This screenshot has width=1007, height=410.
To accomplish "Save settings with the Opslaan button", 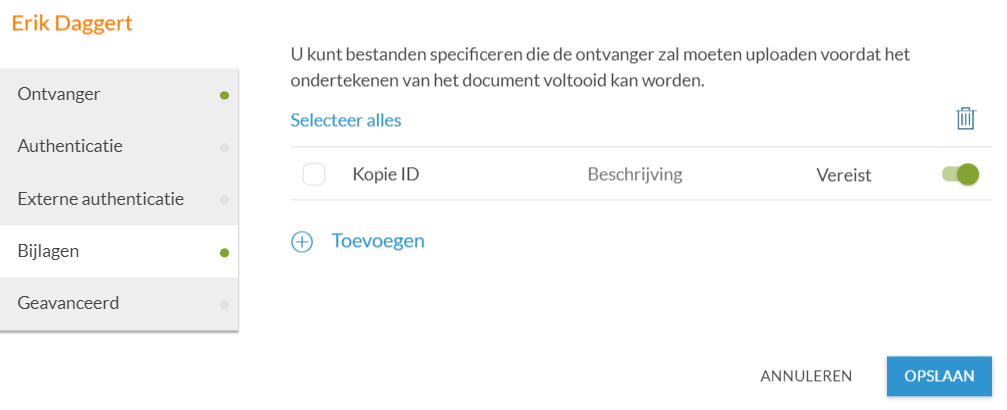I will [939, 377].
